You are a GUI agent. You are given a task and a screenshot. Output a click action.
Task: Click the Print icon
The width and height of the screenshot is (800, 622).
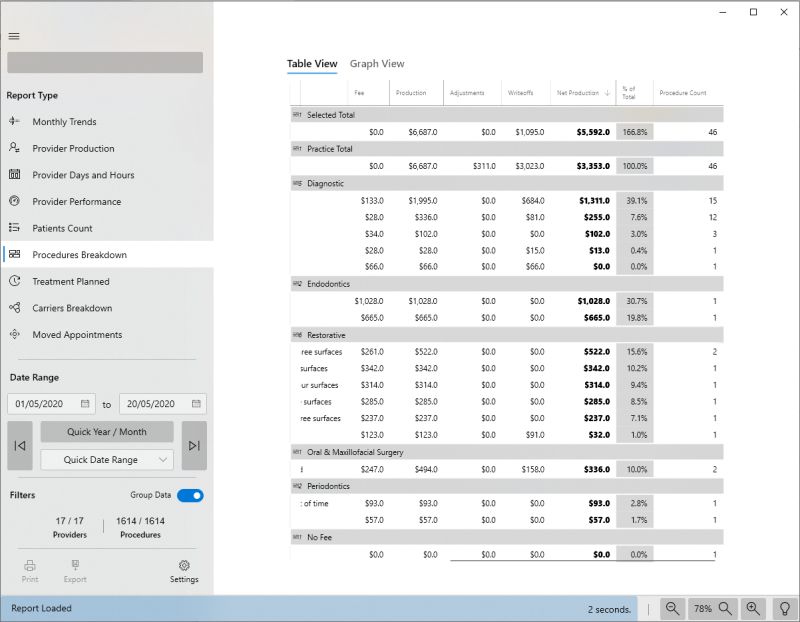point(30,567)
